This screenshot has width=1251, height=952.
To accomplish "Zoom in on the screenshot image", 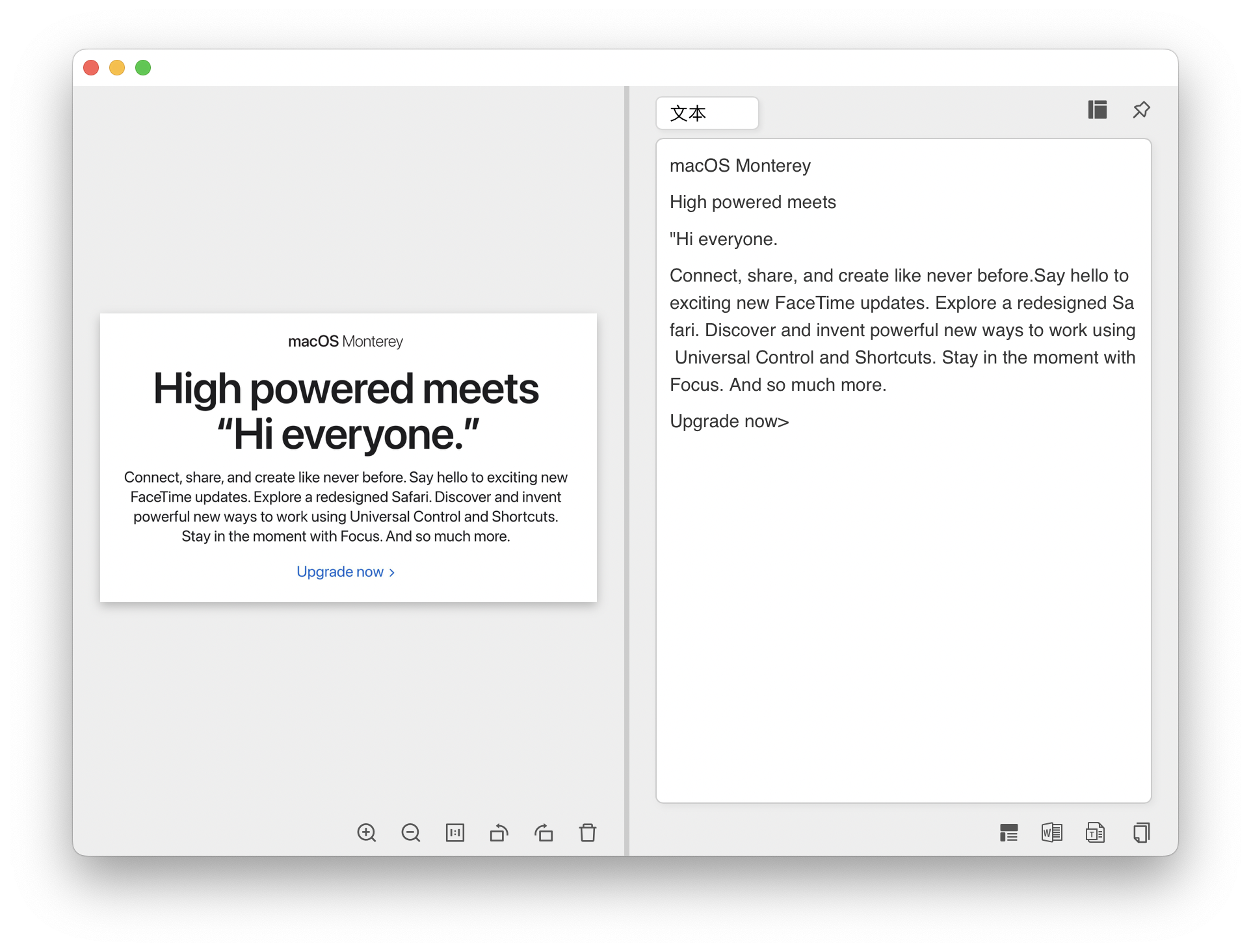I will coord(367,832).
